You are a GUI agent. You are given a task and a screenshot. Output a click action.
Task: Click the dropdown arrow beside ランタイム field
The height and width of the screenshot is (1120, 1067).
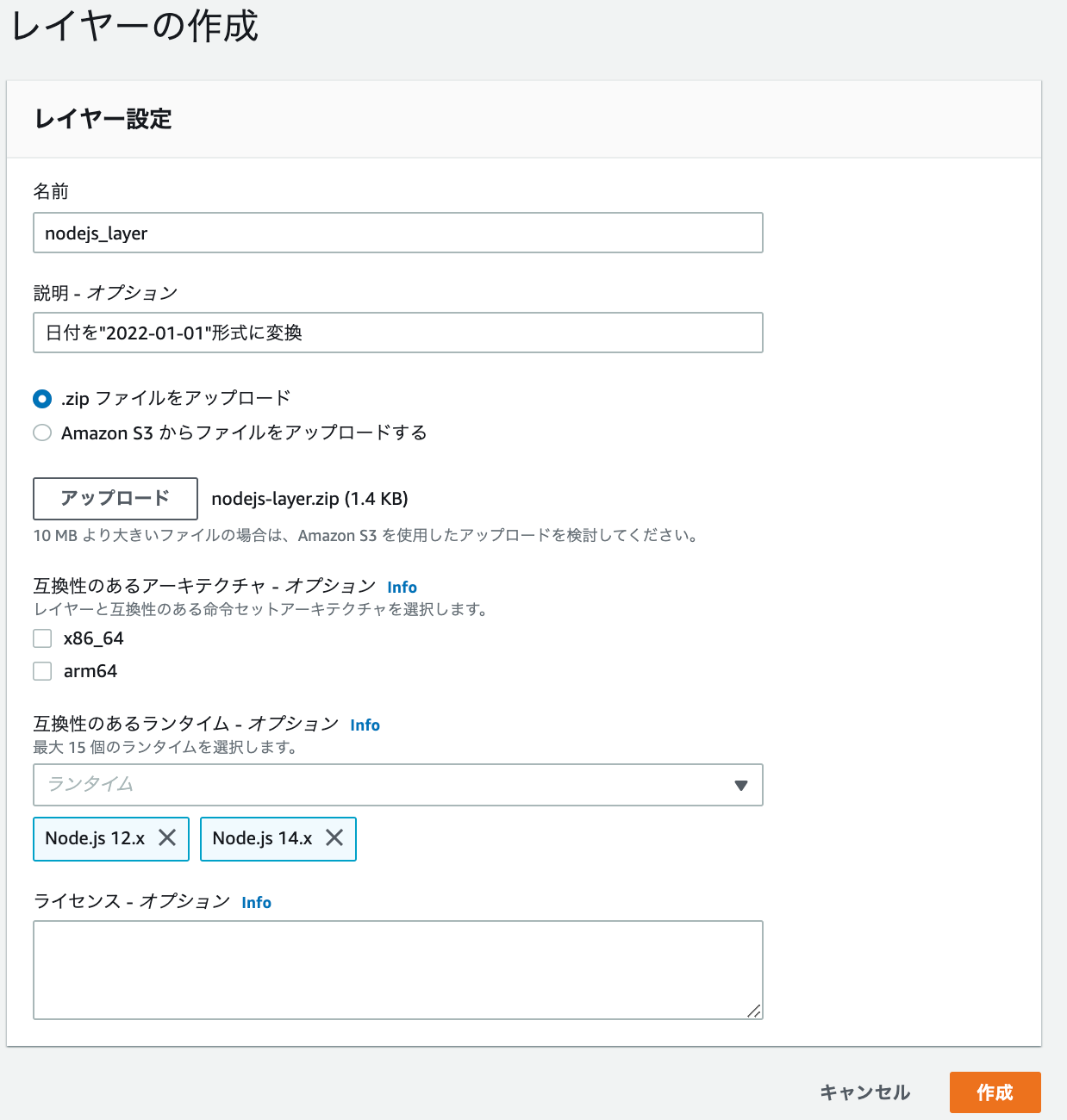pos(739,785)
